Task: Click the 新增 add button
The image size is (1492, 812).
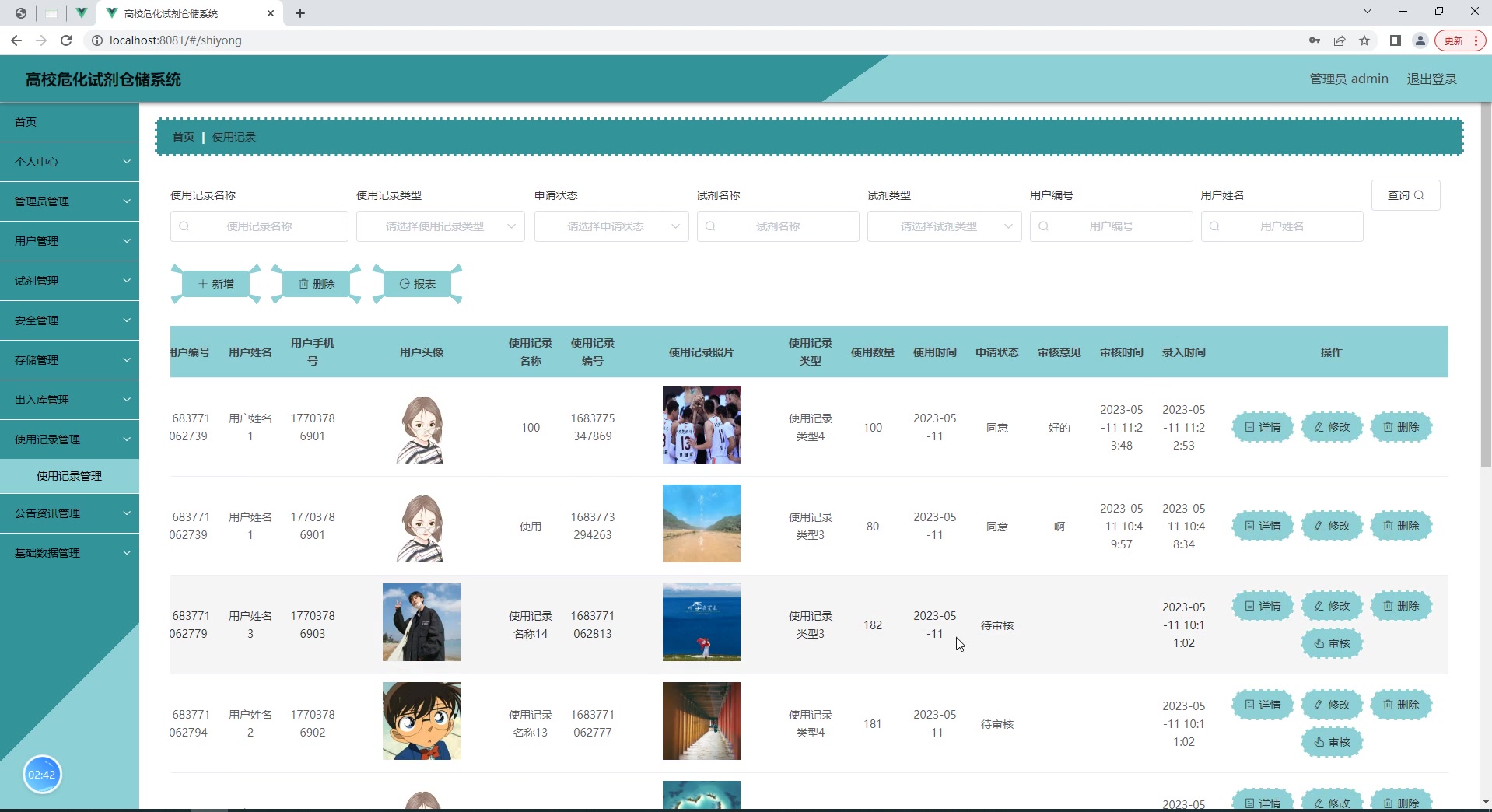Action: coord(215,284)
